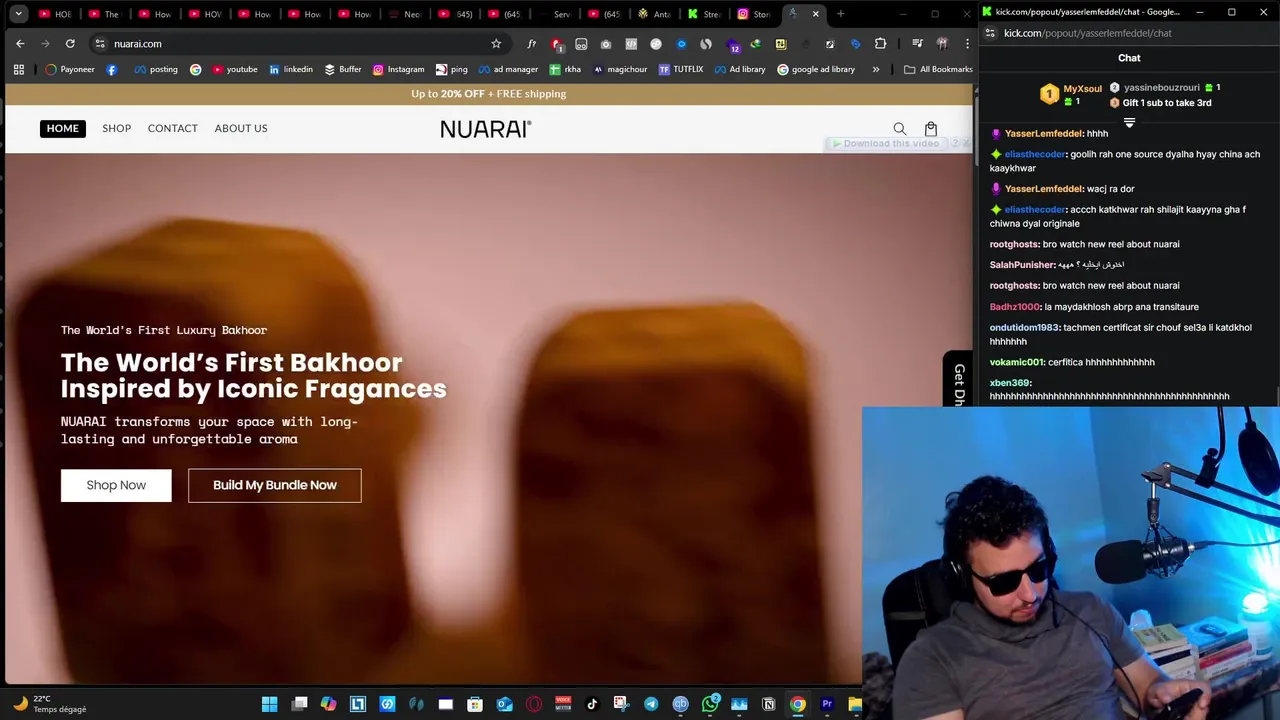Reload the nuarai.com page

coord(70,44)
